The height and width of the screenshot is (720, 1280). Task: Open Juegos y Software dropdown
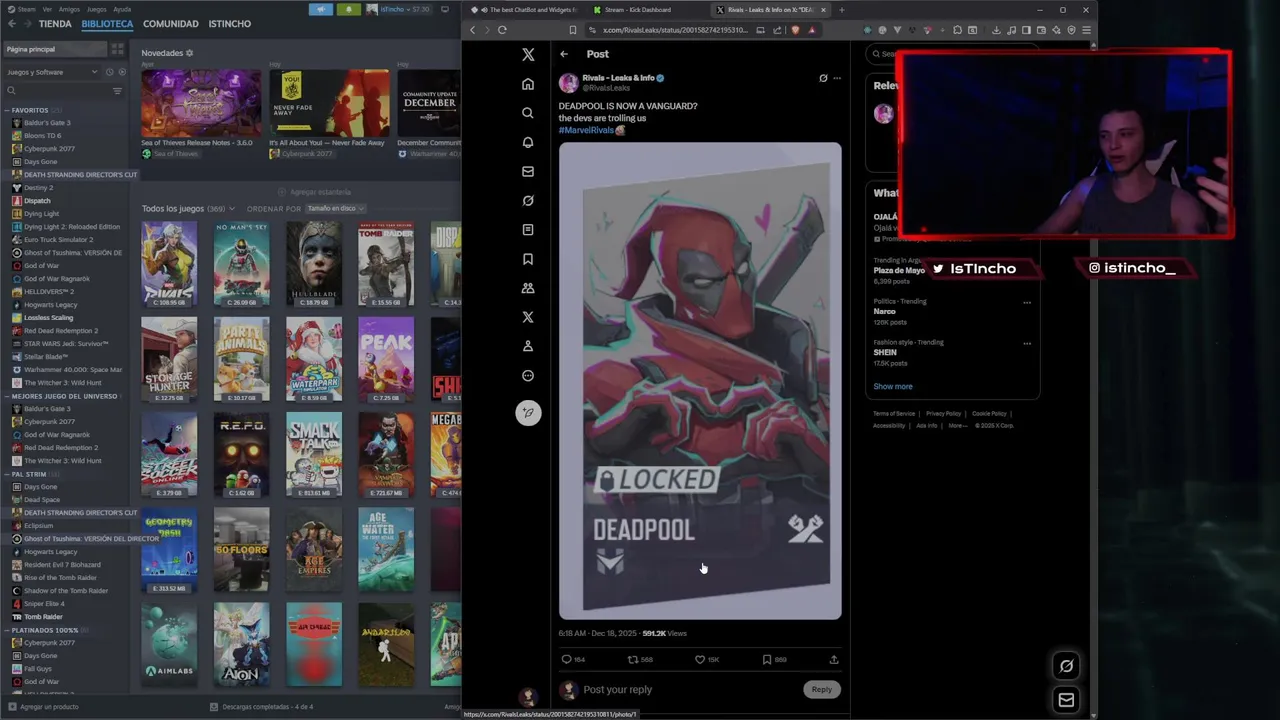click(51, 72)
